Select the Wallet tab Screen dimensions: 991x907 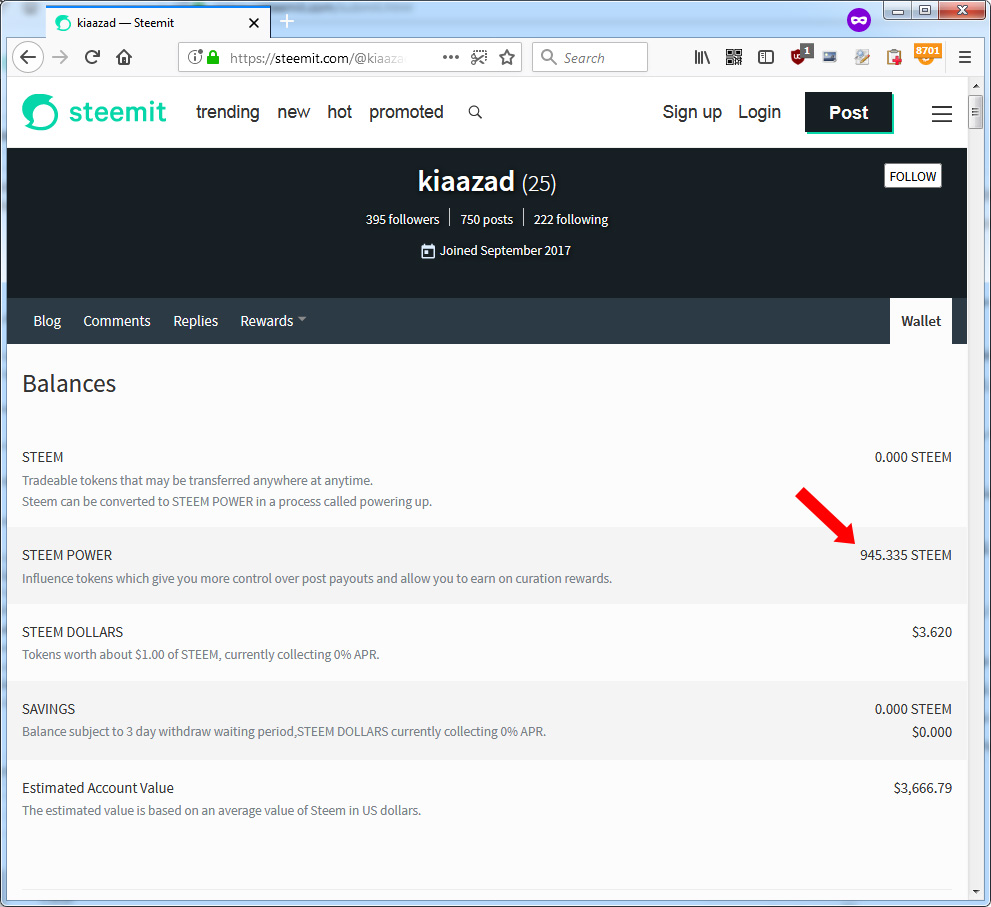point(921,321)
